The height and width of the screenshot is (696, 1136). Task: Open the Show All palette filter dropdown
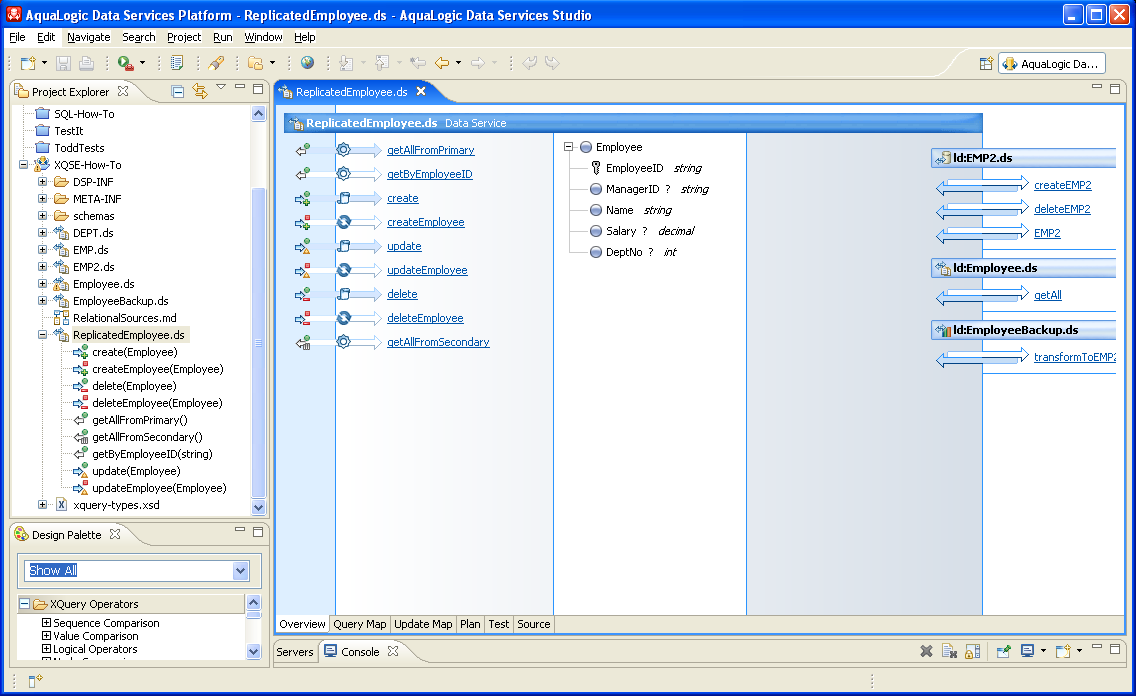241,571
